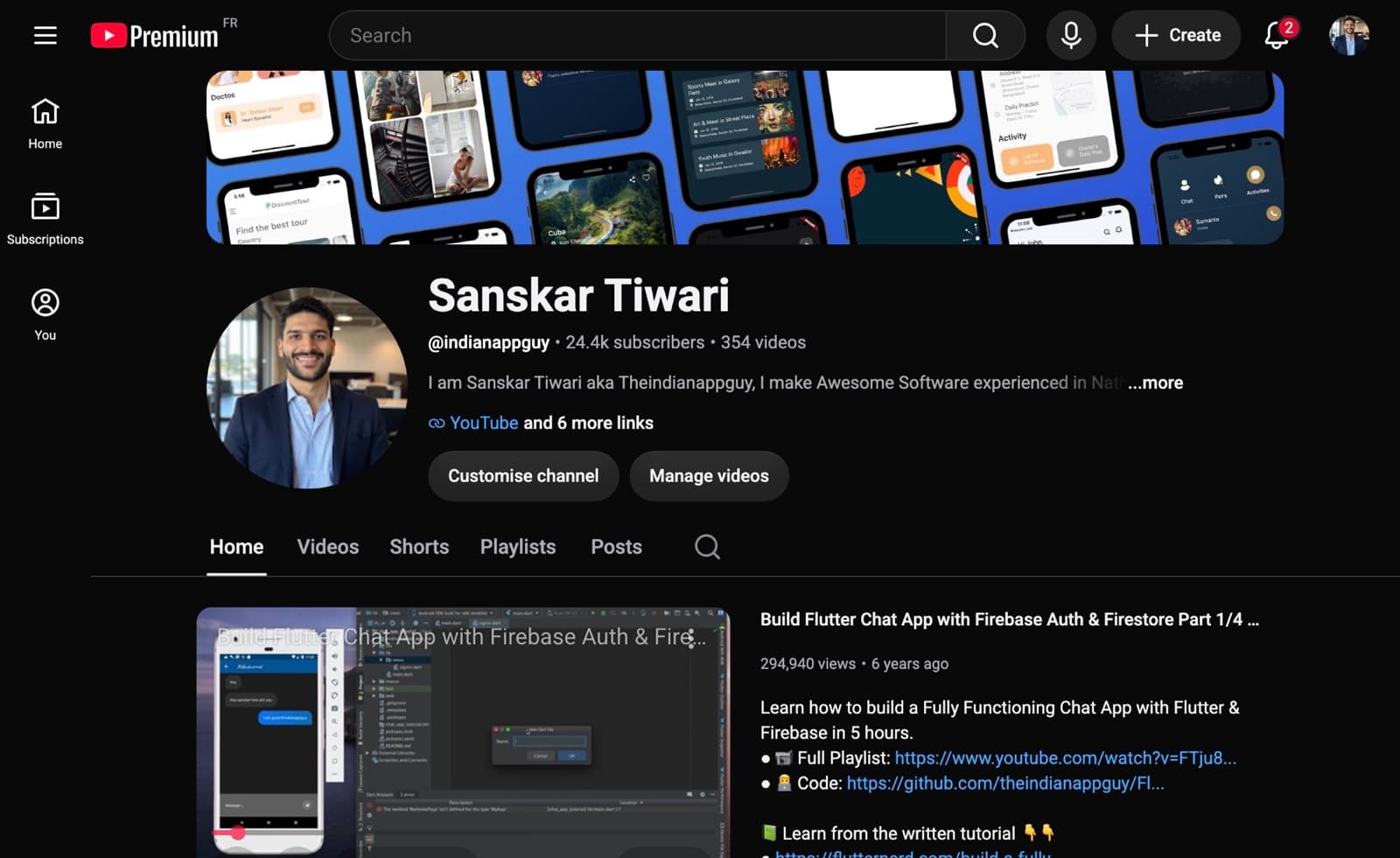Open the Build Flutter Chat App title
Screen dimensions: 1400x858
(1009, 620)
